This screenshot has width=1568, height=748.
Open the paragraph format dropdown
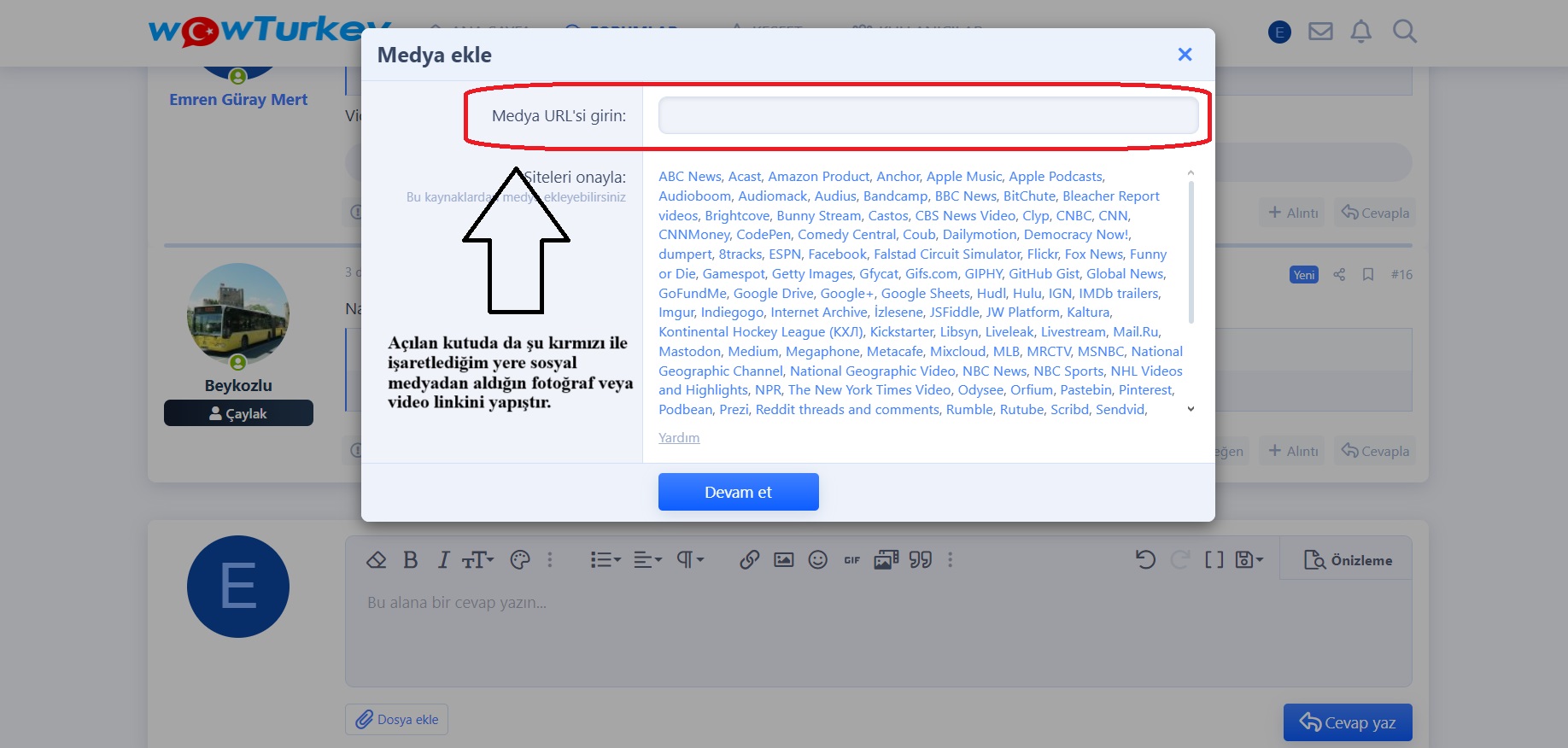690,560
